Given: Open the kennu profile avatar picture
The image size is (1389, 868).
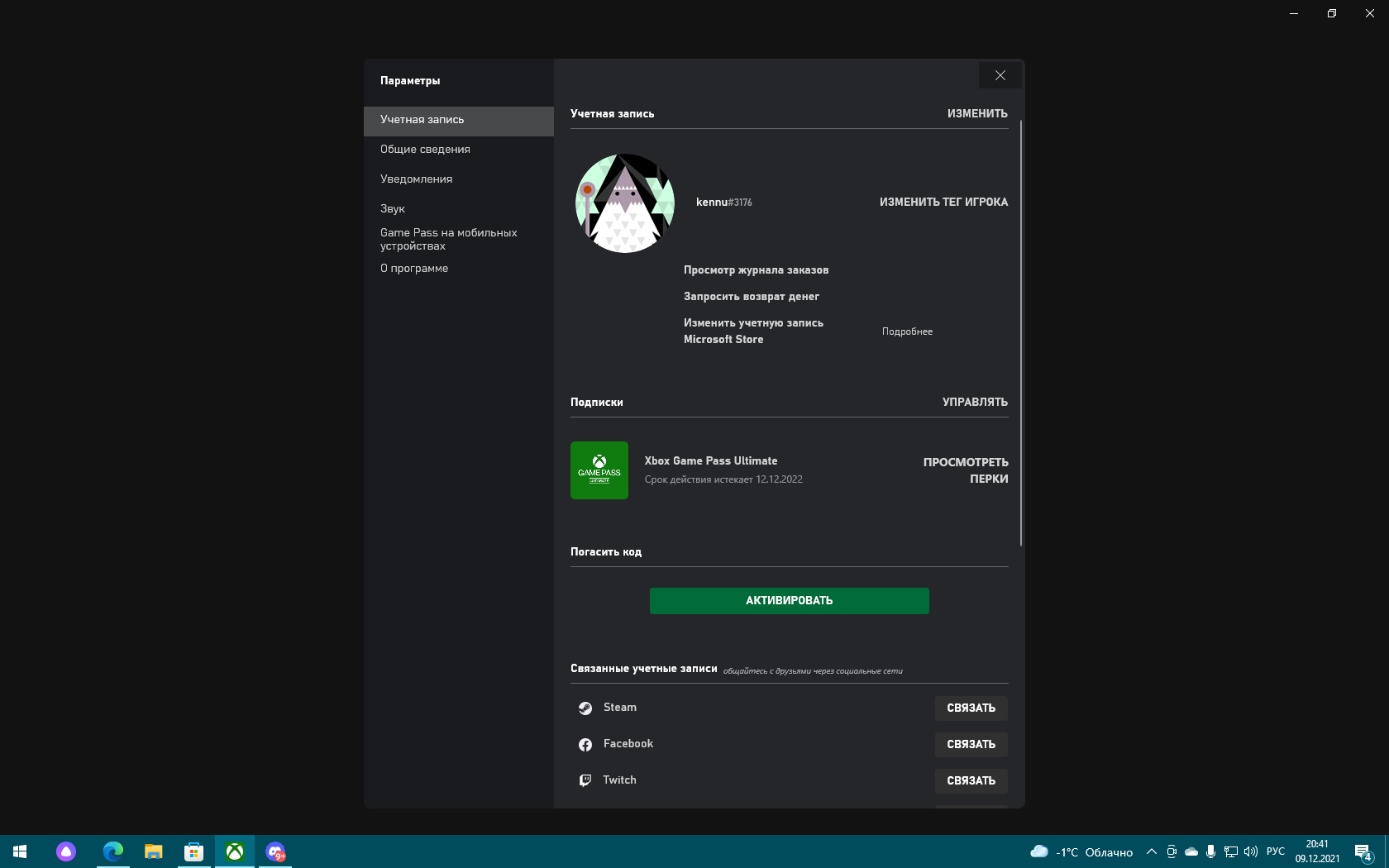Looking at the screenshot, I should 625,203.
